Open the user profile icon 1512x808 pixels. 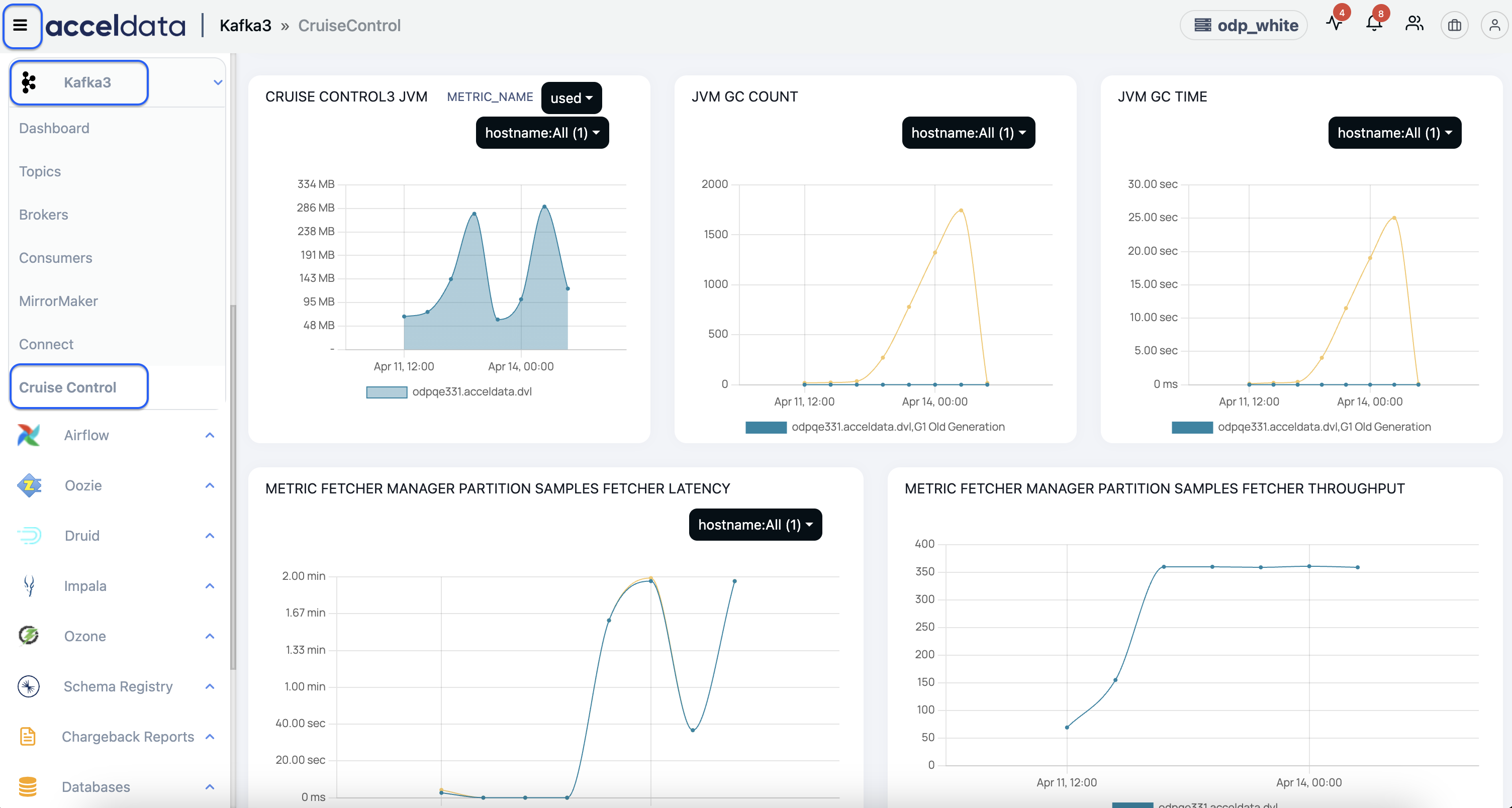pyautogui.click(x=1494, y=25)
